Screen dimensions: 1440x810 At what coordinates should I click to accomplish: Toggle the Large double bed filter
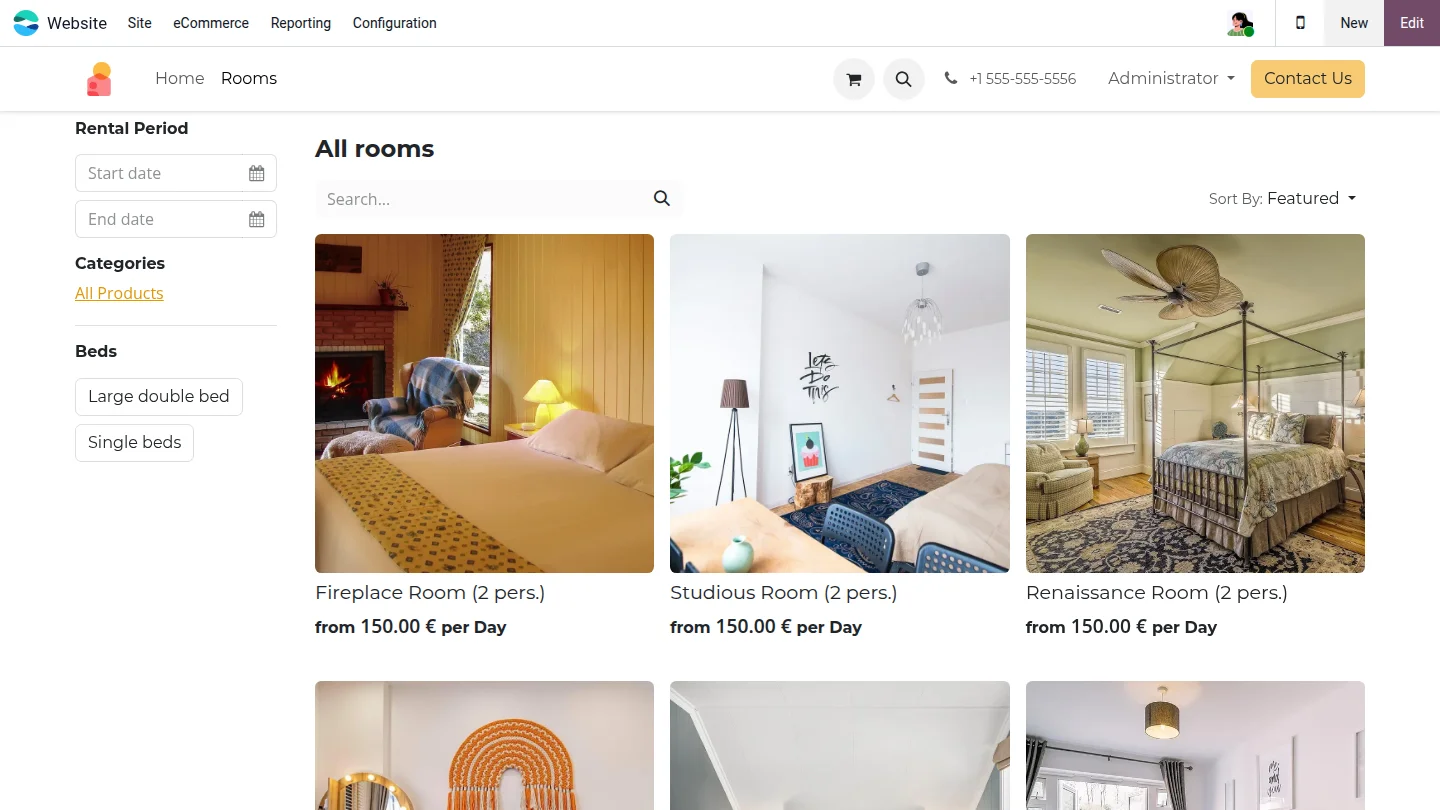159,397
